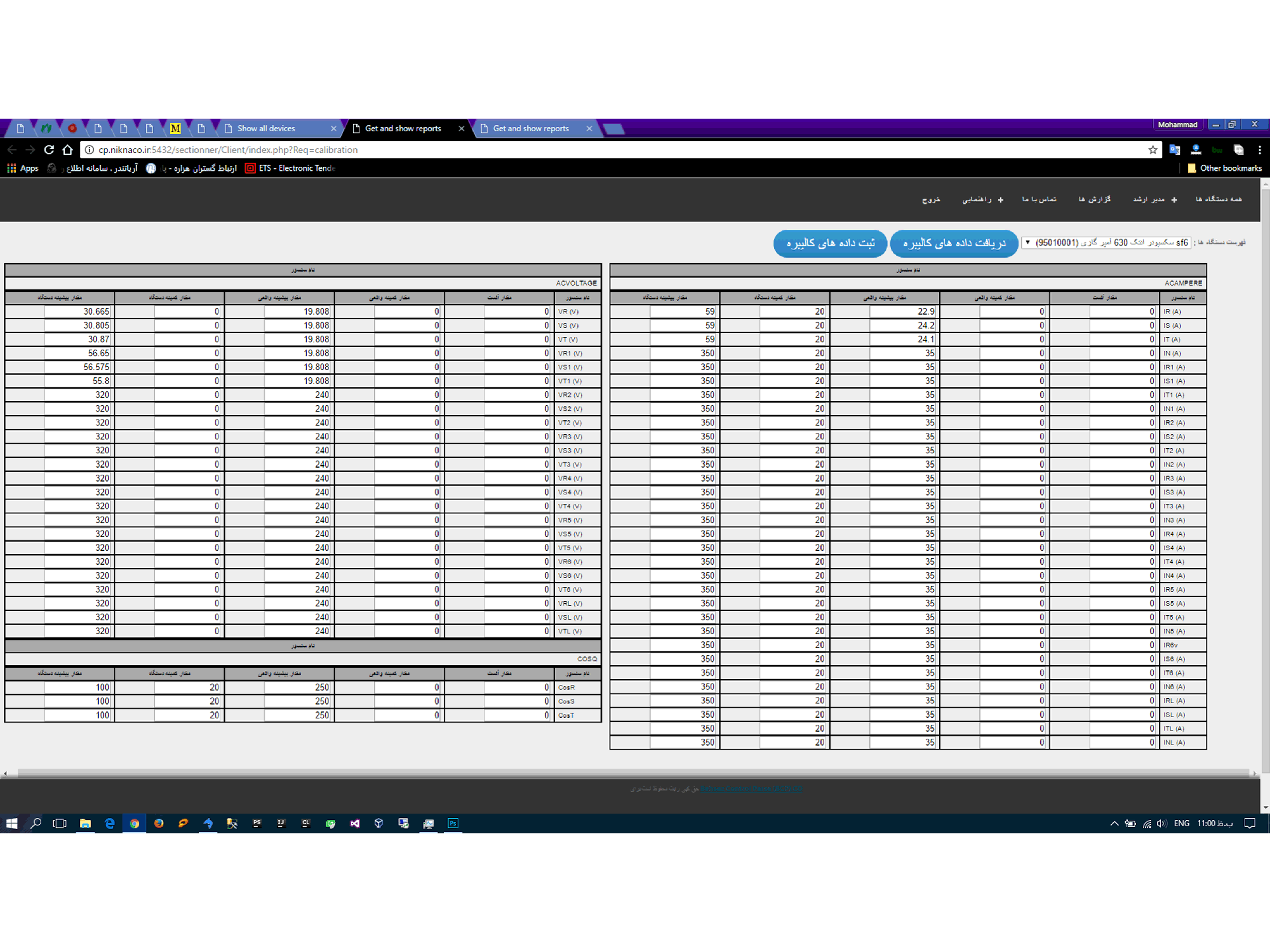
Task: Click the browser home icon
Action: 68,150
